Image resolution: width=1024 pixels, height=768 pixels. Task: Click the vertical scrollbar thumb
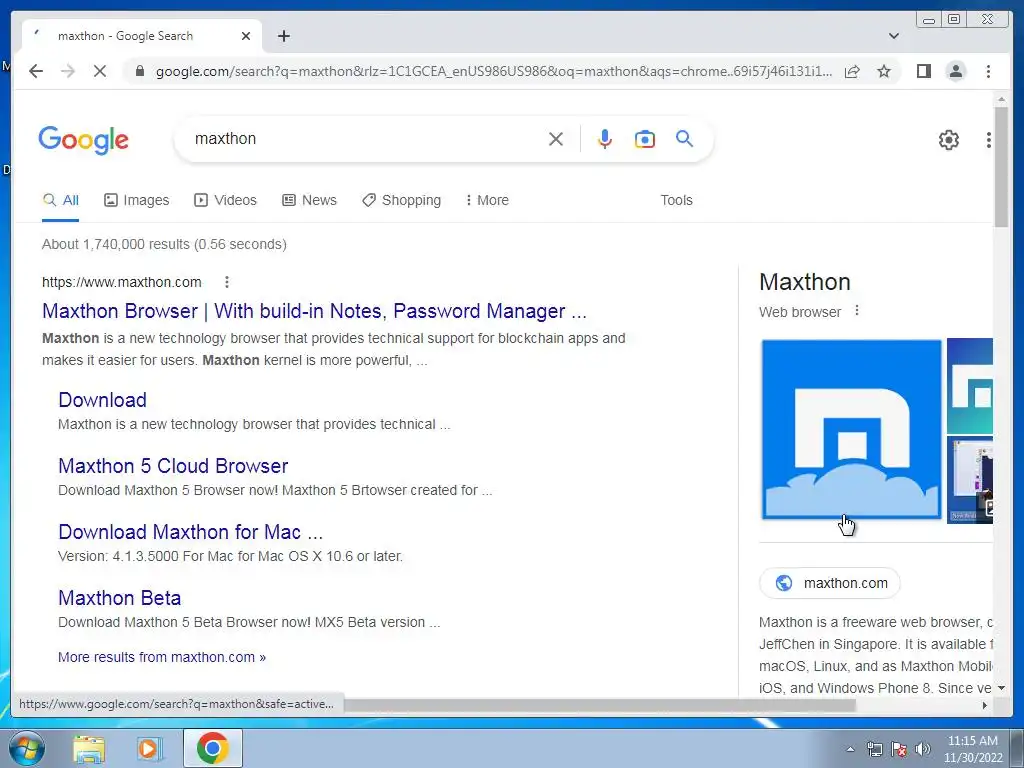click(x=1001, y=167)
